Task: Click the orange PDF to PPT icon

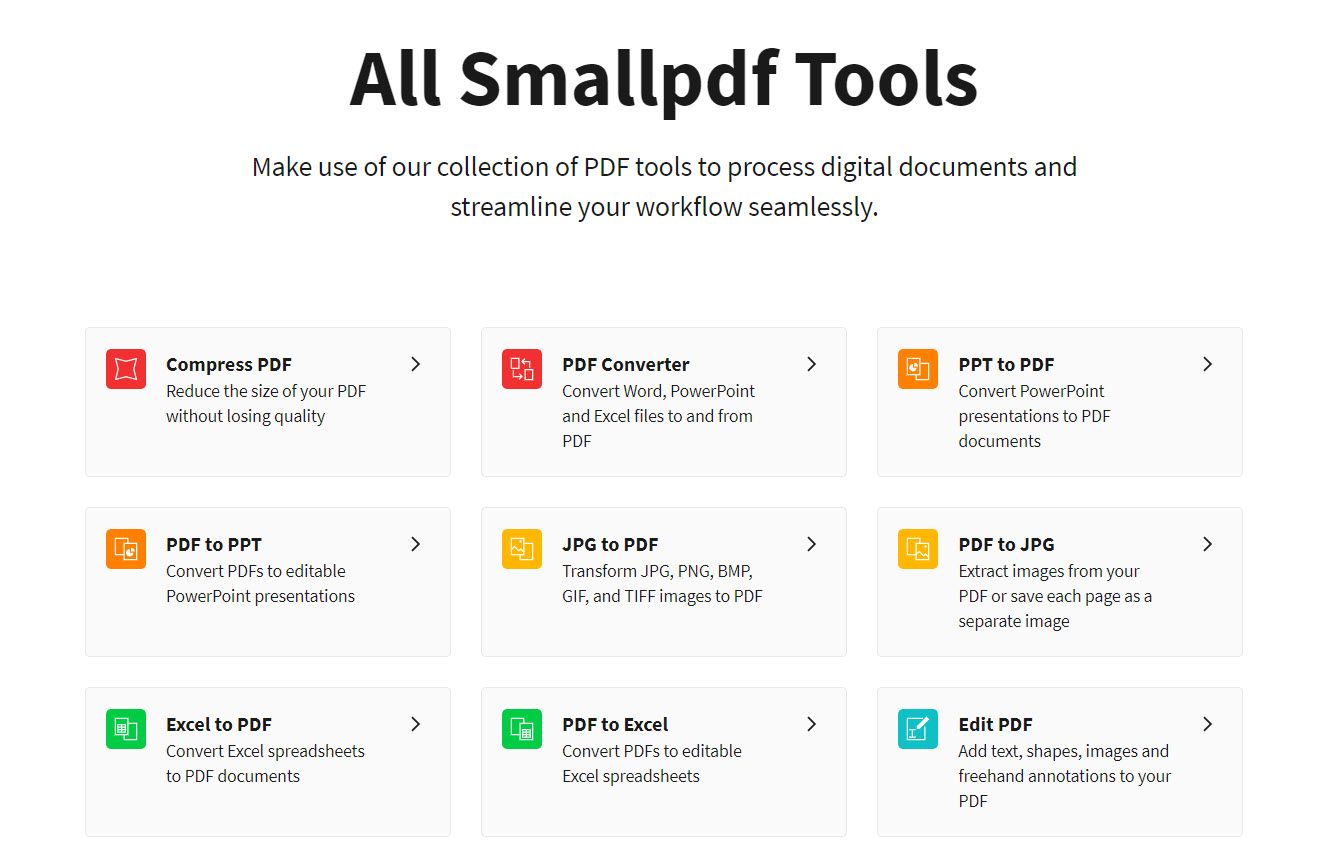Action: tap(125, 548)
